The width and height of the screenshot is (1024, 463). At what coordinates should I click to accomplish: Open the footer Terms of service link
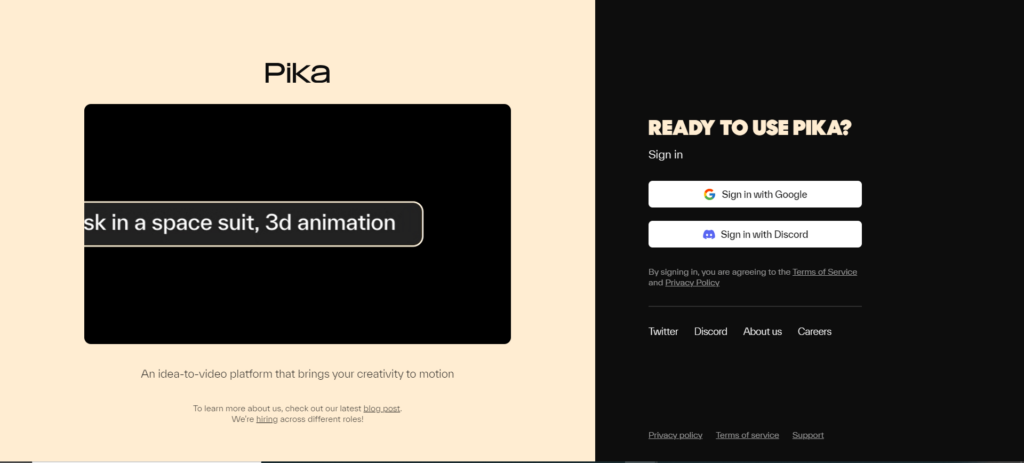(x=746, y=435)
